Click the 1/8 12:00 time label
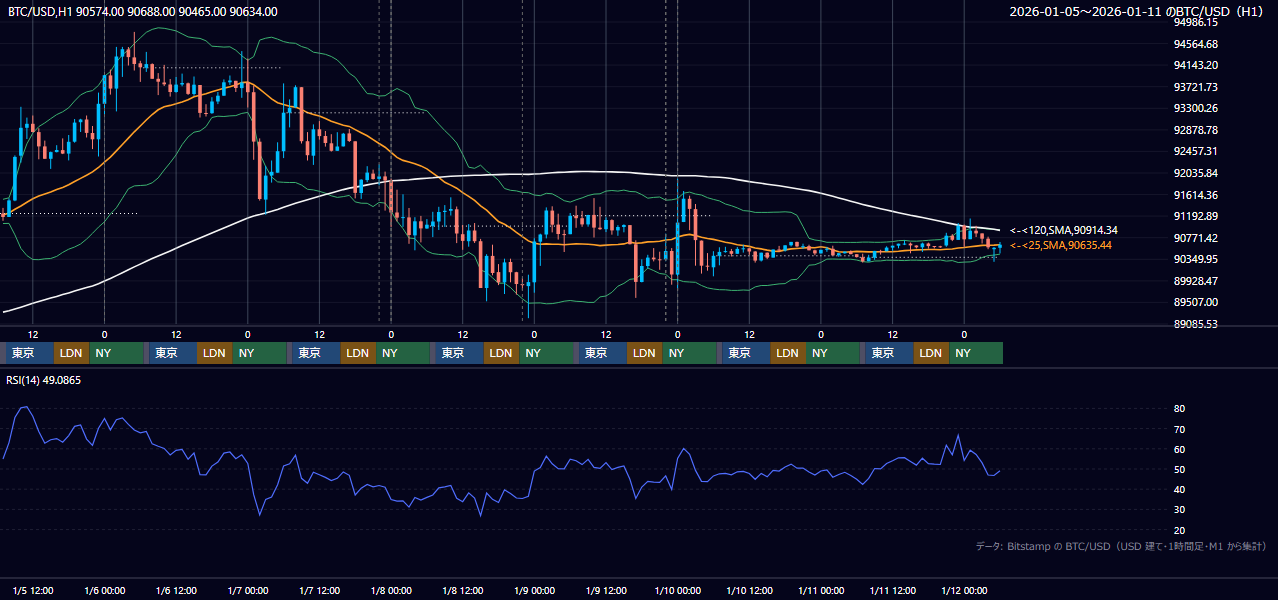The width and height of the screenshot is (1278, 600). pos(463,590)
